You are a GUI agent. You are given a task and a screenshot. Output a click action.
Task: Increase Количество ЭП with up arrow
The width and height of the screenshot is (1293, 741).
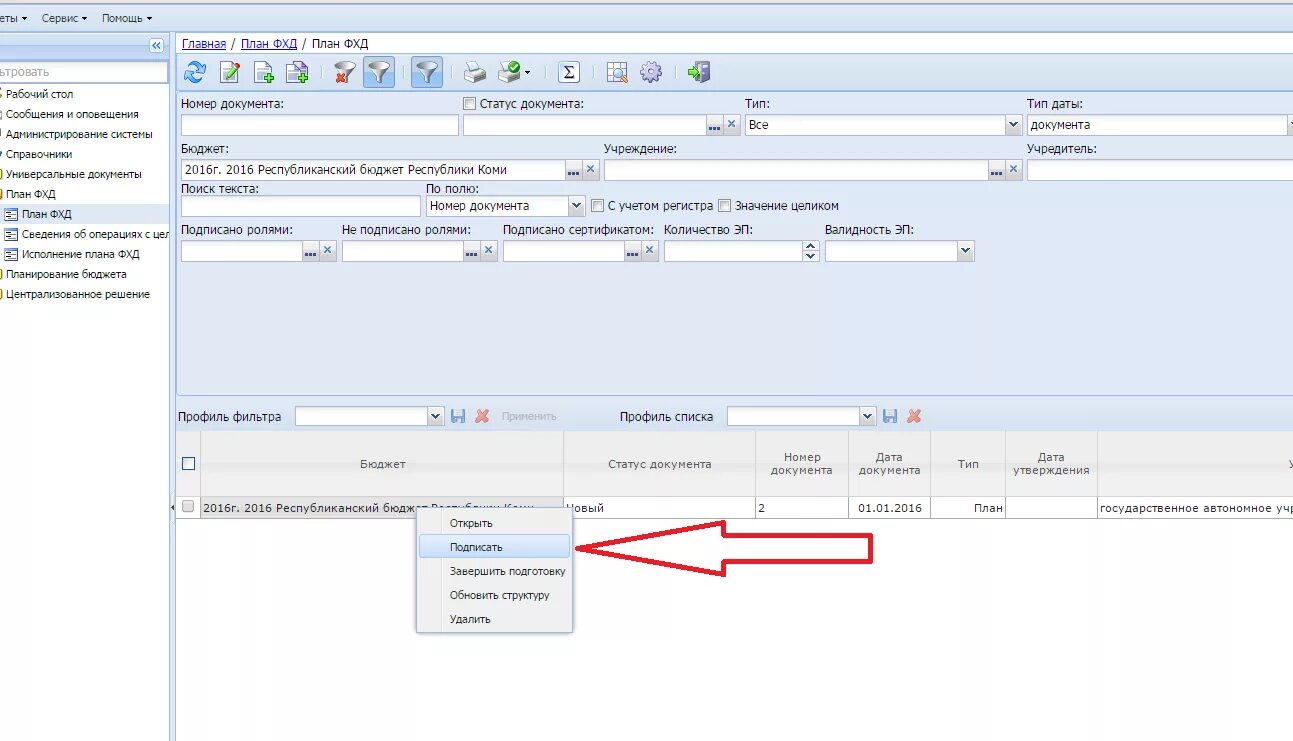click(810, 247)
